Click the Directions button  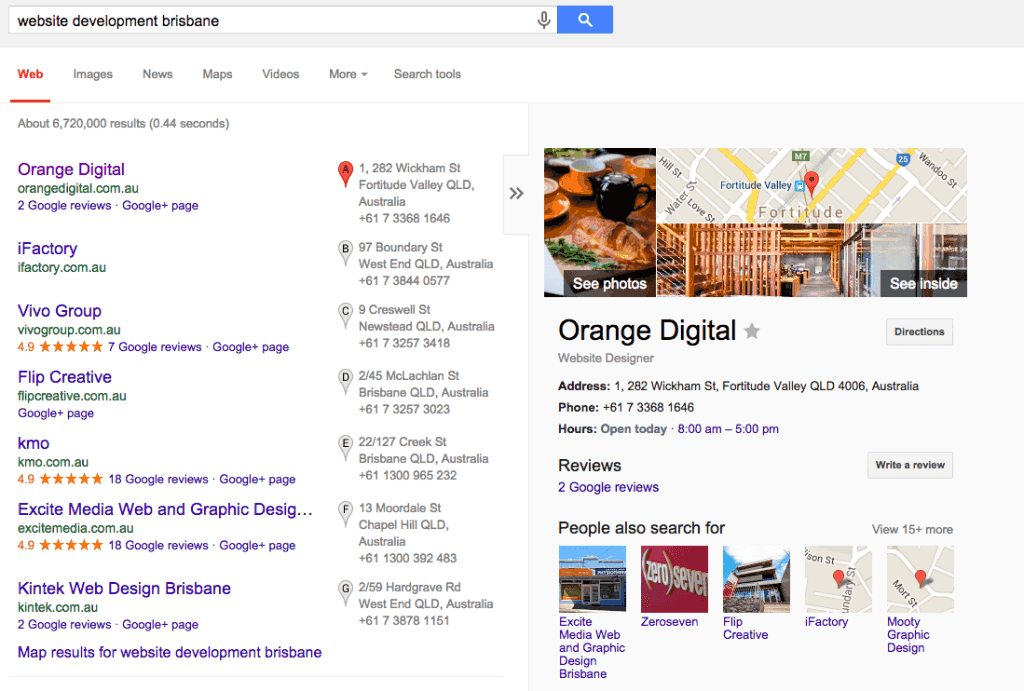pos(919,332)
